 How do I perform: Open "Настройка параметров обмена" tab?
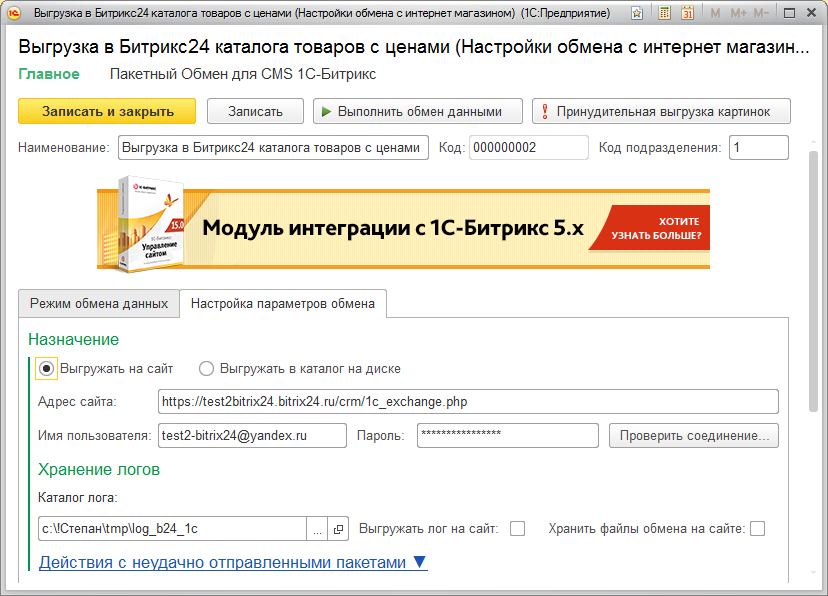coord(283,304)
